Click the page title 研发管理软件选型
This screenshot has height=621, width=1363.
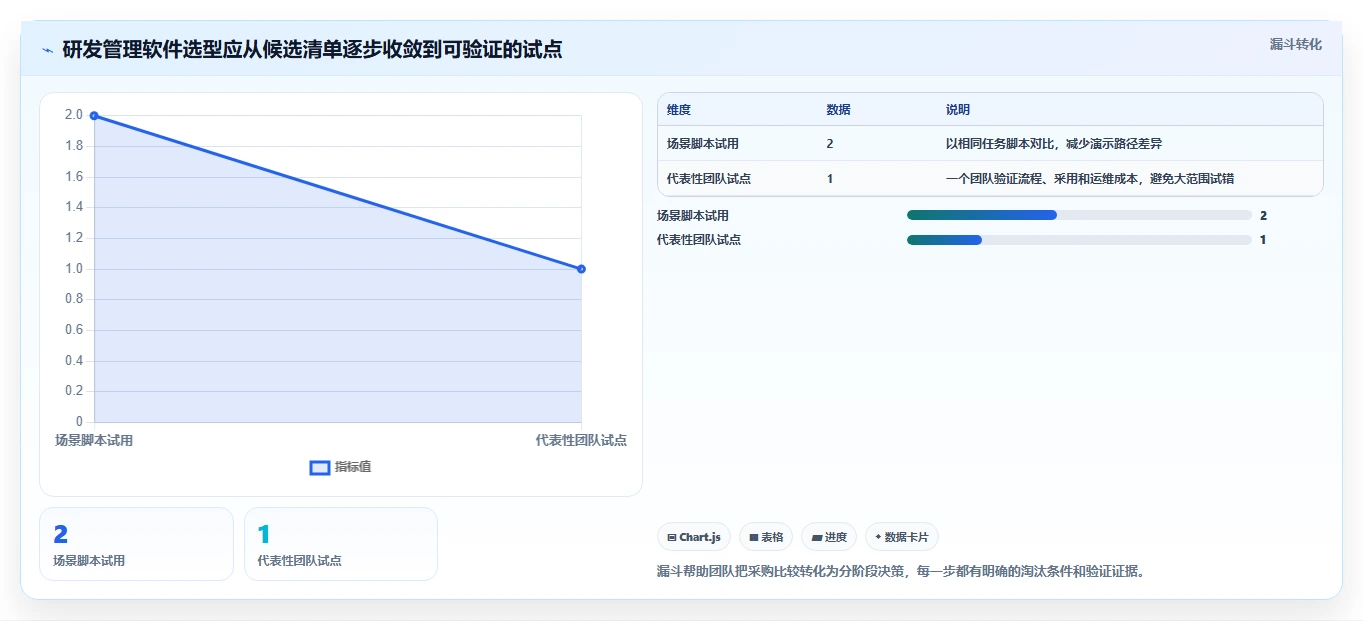(312, 50)
